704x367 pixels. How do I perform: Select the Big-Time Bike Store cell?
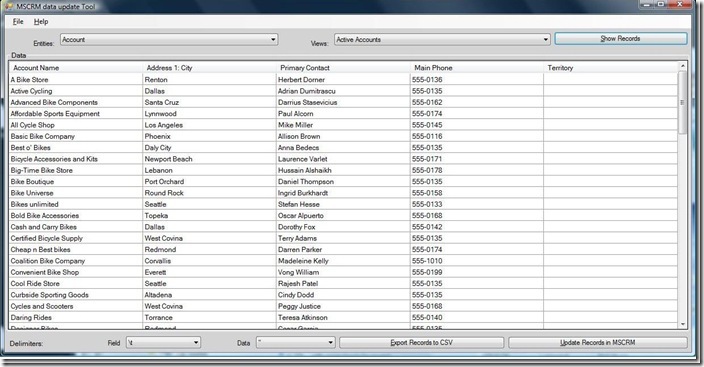pyautogui.click(x=75, y=170)
